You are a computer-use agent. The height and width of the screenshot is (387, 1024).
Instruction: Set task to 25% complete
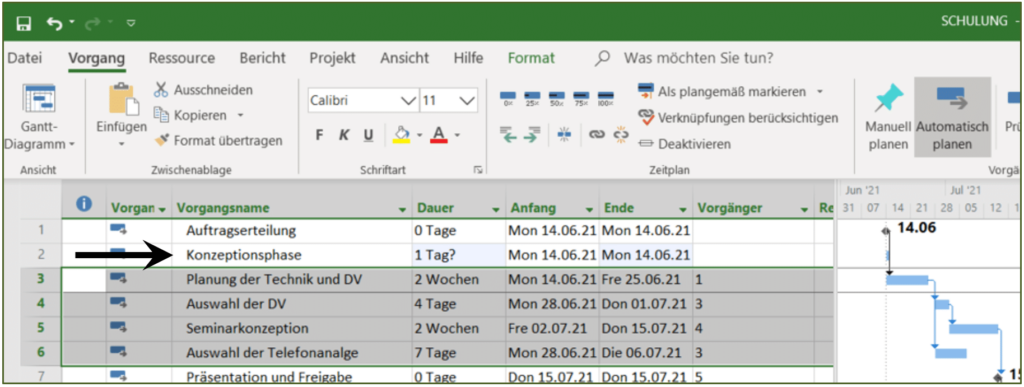532,99
